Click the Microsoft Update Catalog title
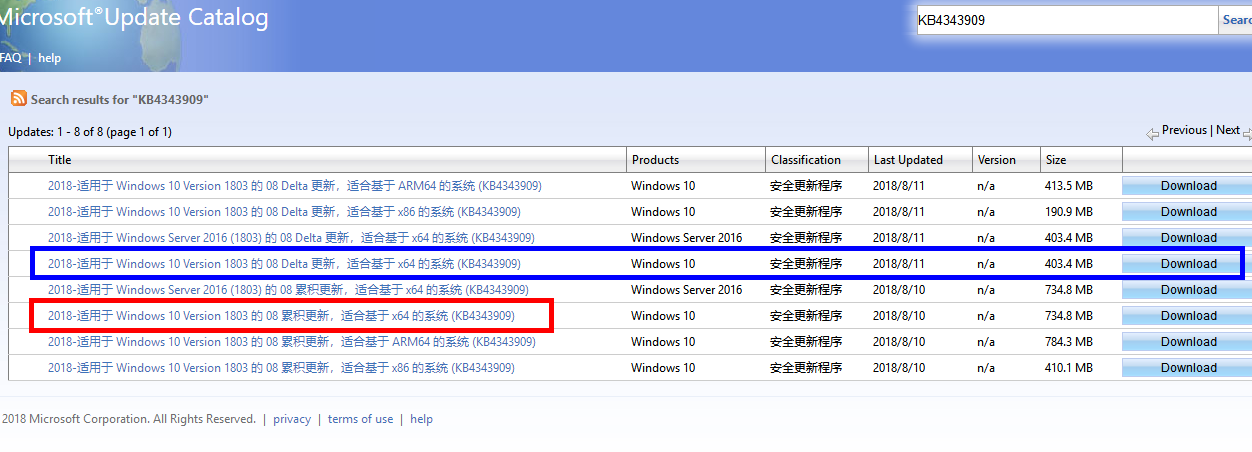This screenshot has height=452, width=1252. pos(134,17)
